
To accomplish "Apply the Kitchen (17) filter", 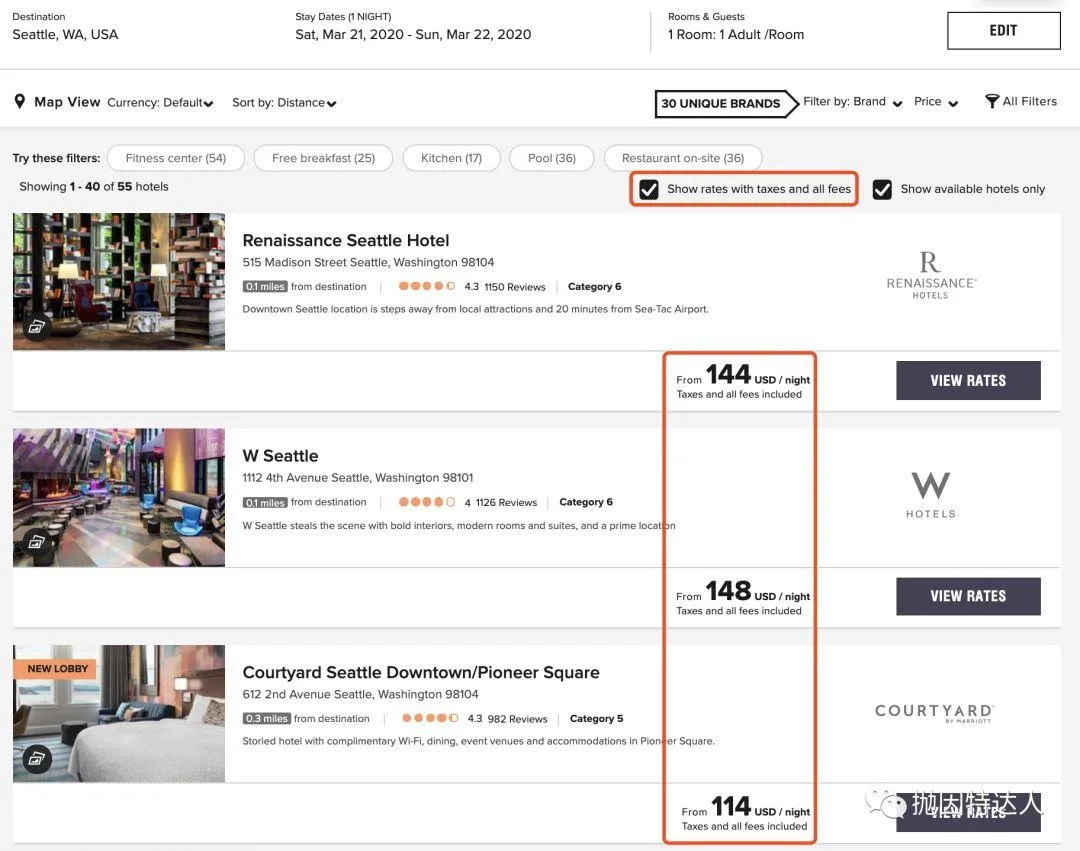I will [x=451, y=158].
